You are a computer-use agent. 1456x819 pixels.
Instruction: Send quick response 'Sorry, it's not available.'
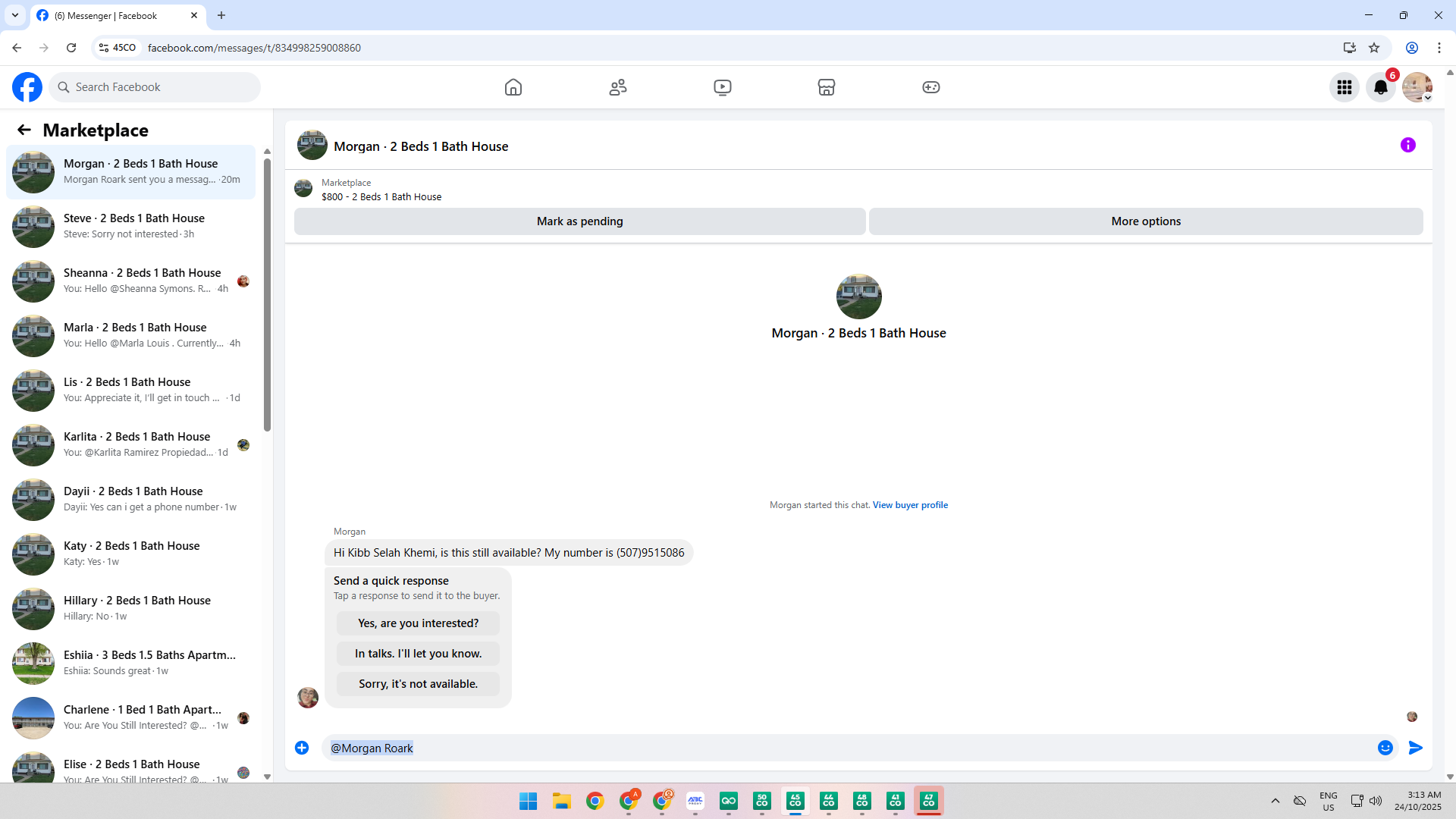tap(419, 684)
